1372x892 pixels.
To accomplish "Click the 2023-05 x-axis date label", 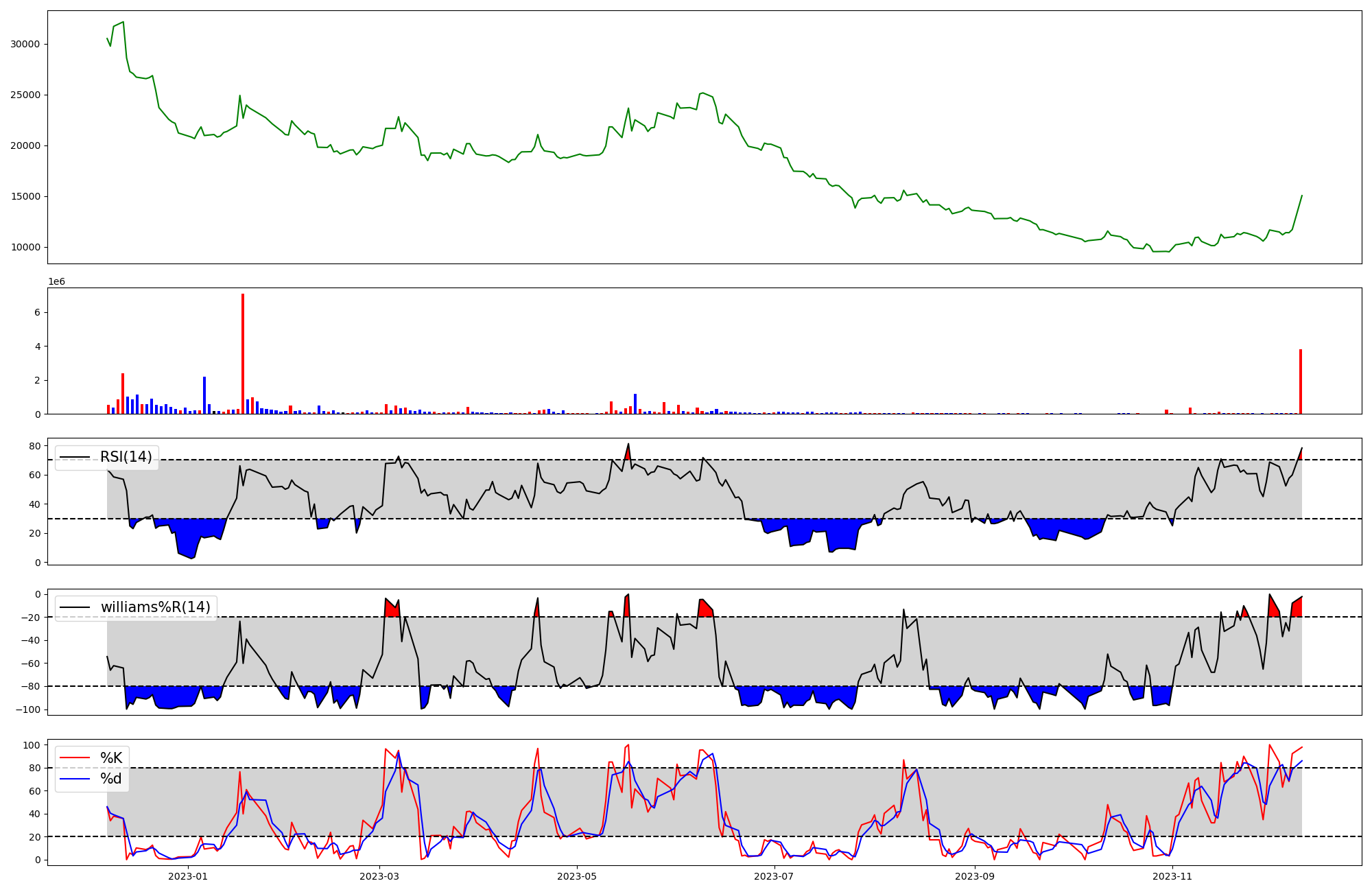I will 577,876.
